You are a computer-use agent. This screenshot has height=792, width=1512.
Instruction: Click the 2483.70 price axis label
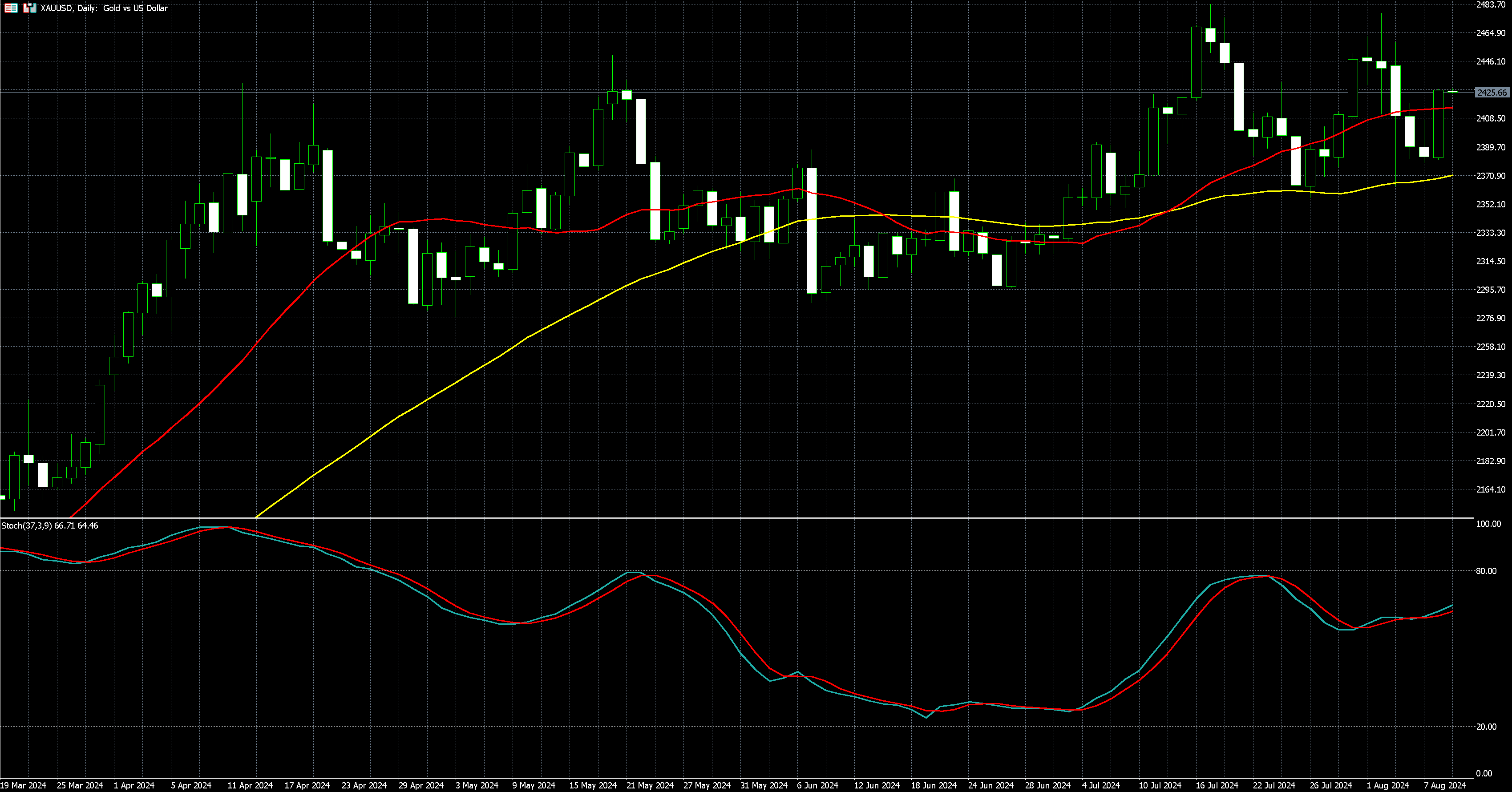1490,5
